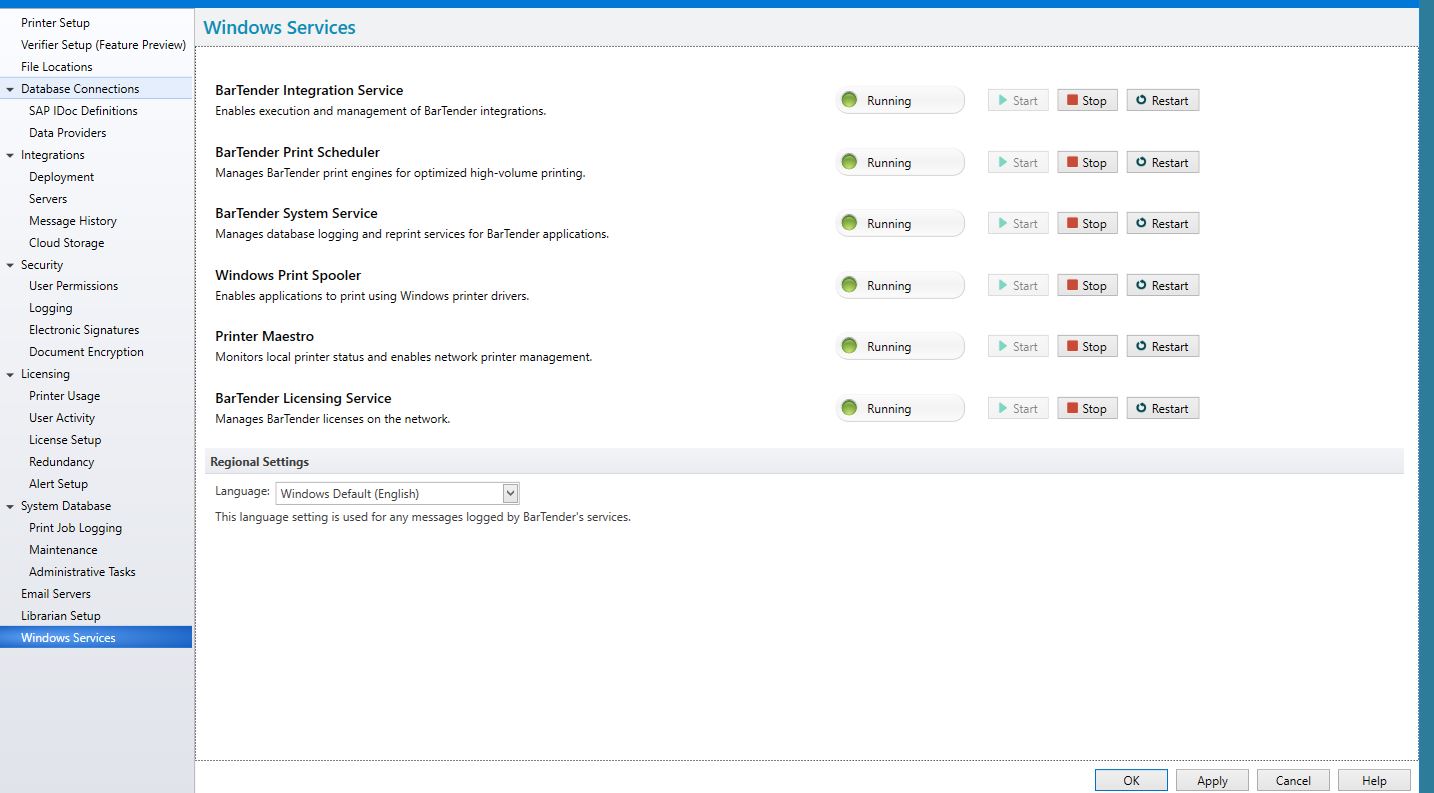Screen dimensions: 1434x793
Task: Stop the Printer Maestro service
Action: click(x=1087, y=346)
